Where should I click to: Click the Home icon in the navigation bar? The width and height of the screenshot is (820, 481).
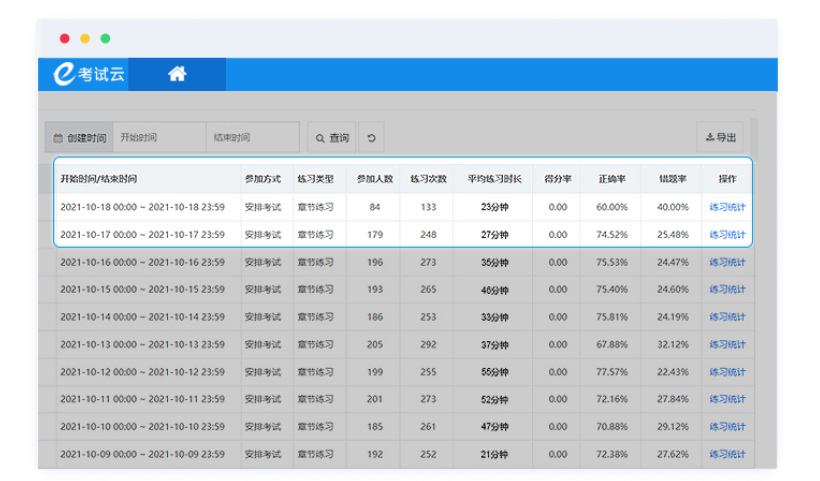pos(177,74)
